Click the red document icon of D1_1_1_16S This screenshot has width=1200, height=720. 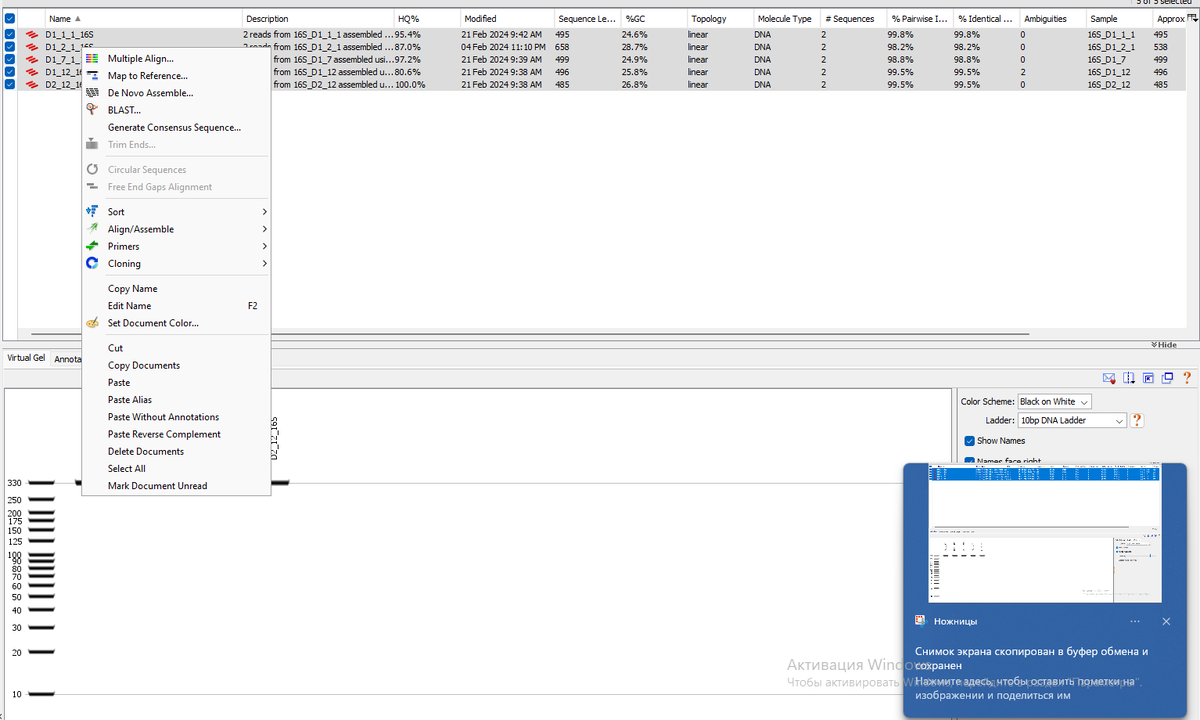pos(32,34)
